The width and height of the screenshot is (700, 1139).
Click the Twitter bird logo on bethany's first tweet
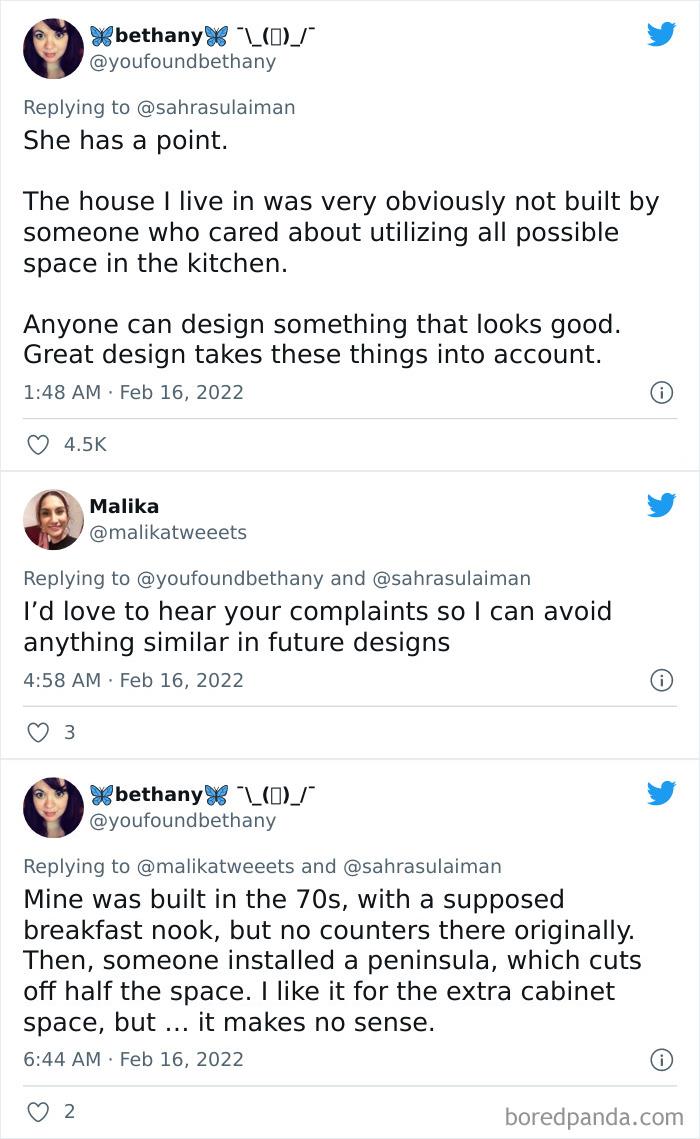(x=661, y=33)
